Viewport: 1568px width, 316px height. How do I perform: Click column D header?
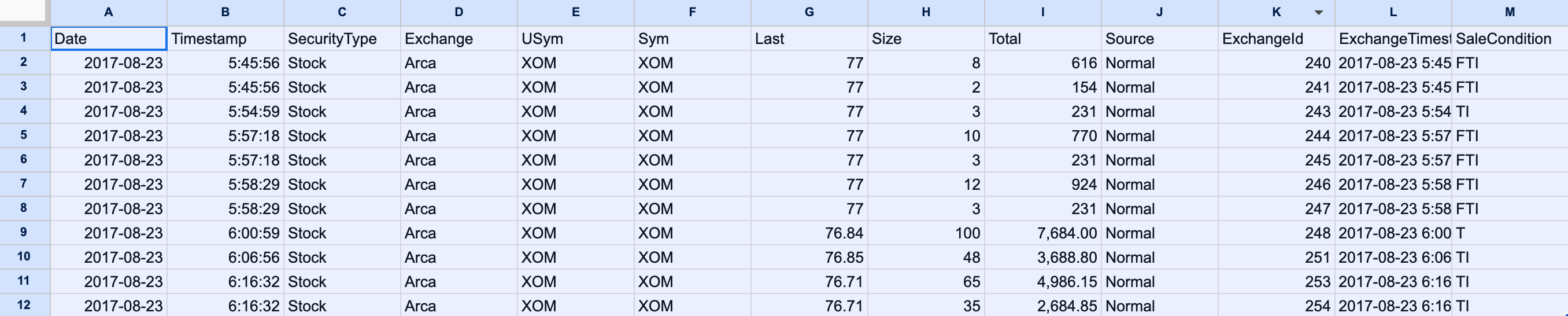tap(458, 12)
